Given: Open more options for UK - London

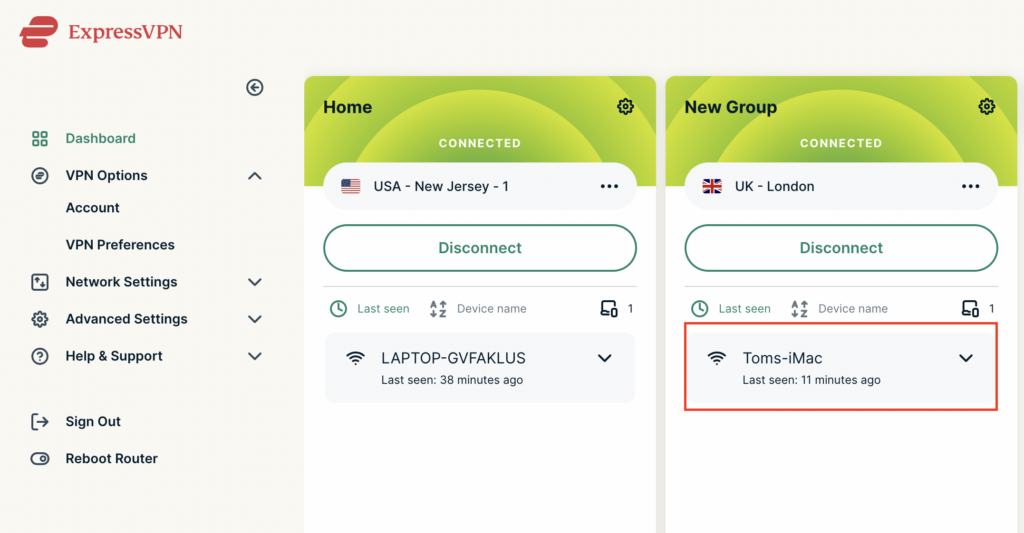Looking at the screenshot, I should pyautogui.click(x=970, y=186).
